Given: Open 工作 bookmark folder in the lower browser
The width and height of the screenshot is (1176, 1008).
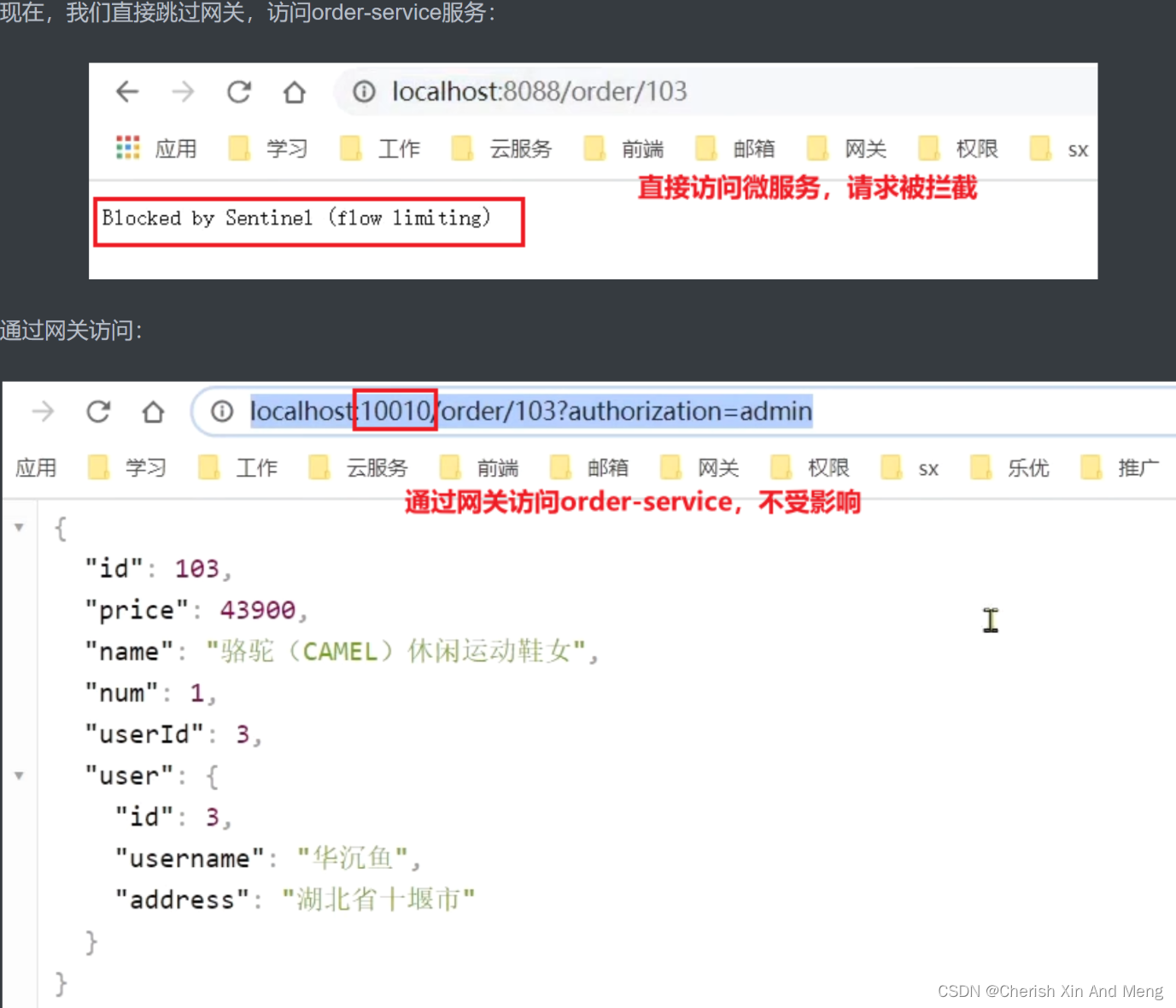Looking at the screenshot, I should click(x=238, y=467).
